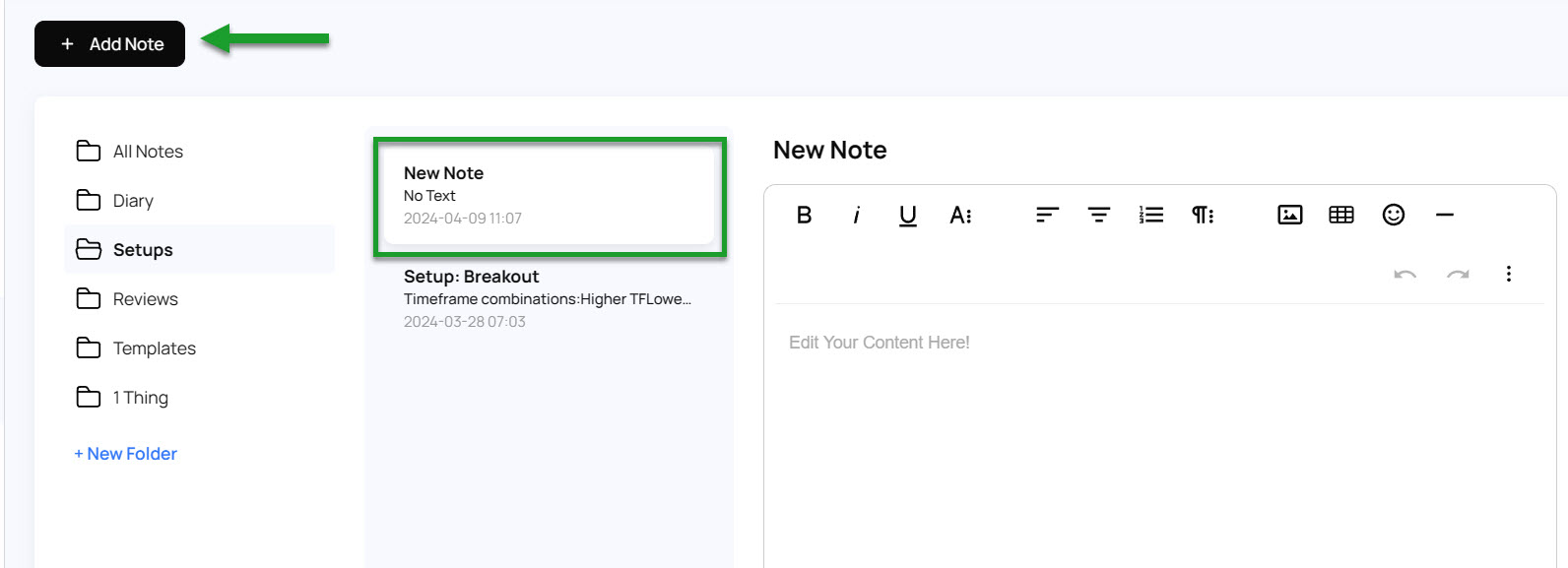Screen dimensions: 1568x568
Task: Create a new folder via + New Folder
Action: coord(126,454)
